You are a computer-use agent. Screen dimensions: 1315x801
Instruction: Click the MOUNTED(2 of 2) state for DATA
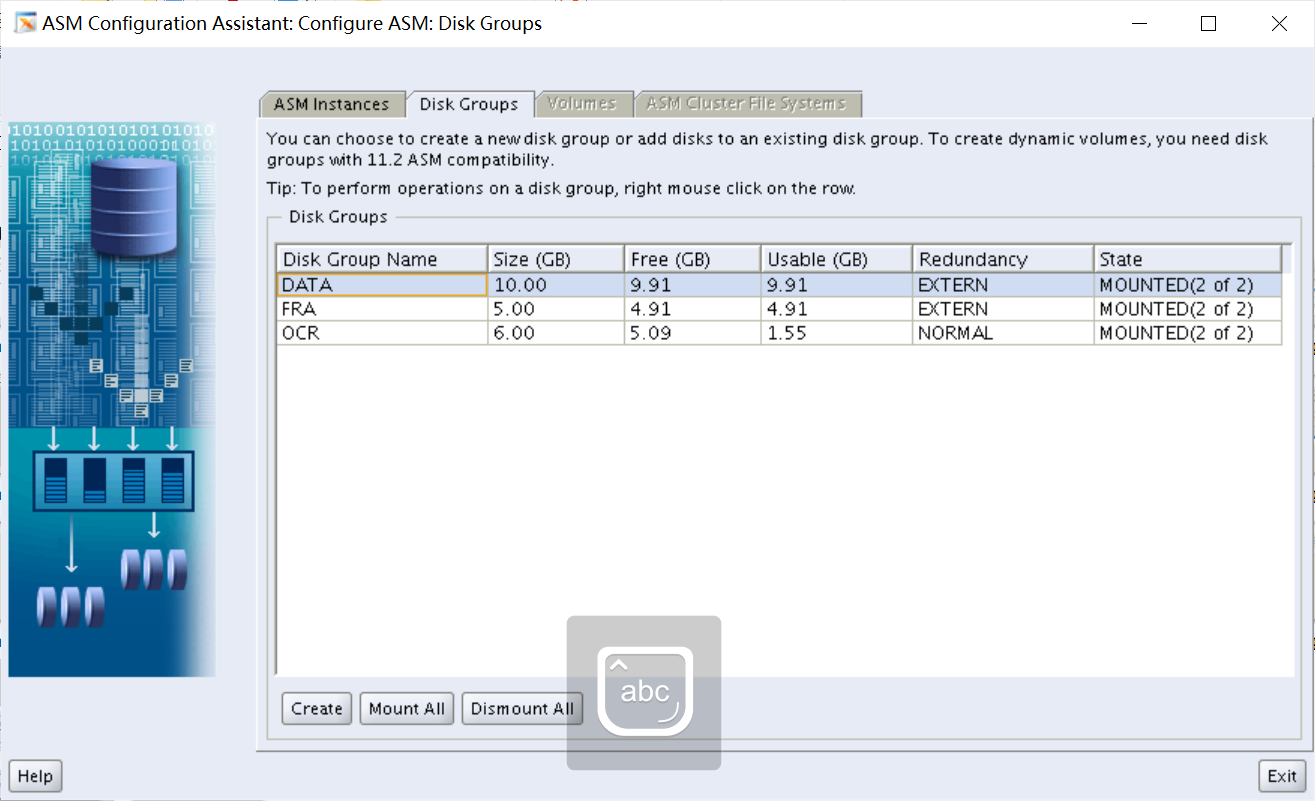[x=1187, y=285]
